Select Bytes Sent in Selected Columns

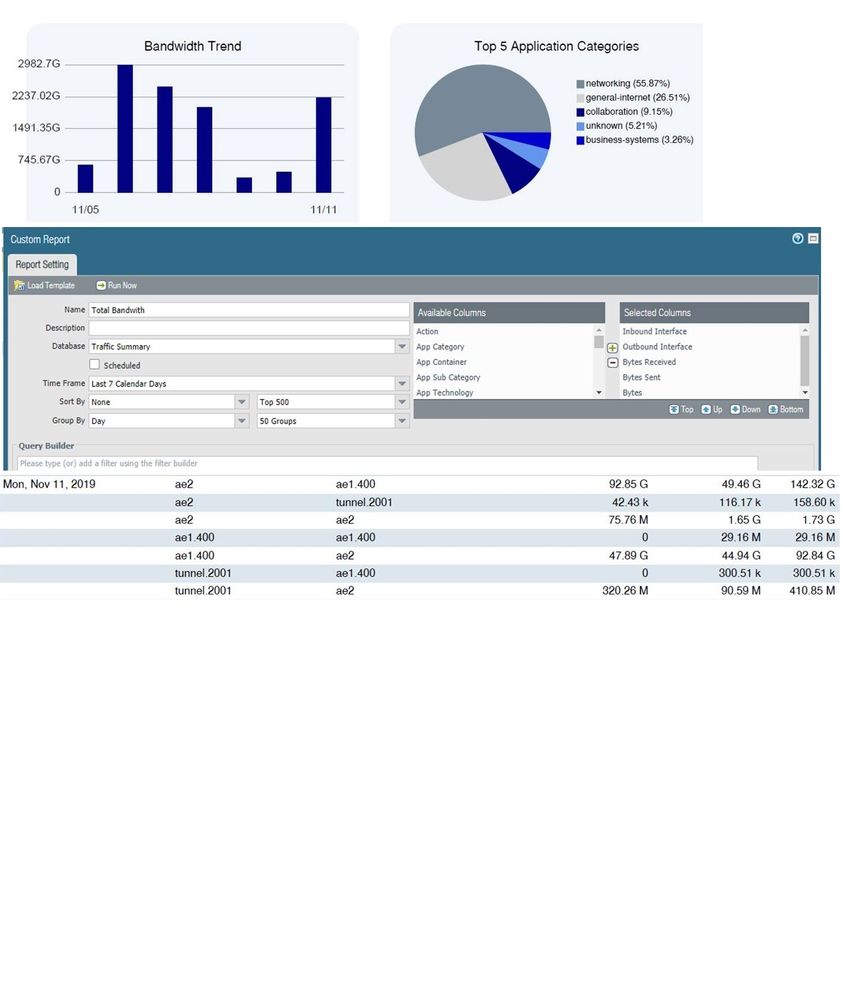click(x=641, y=377)
